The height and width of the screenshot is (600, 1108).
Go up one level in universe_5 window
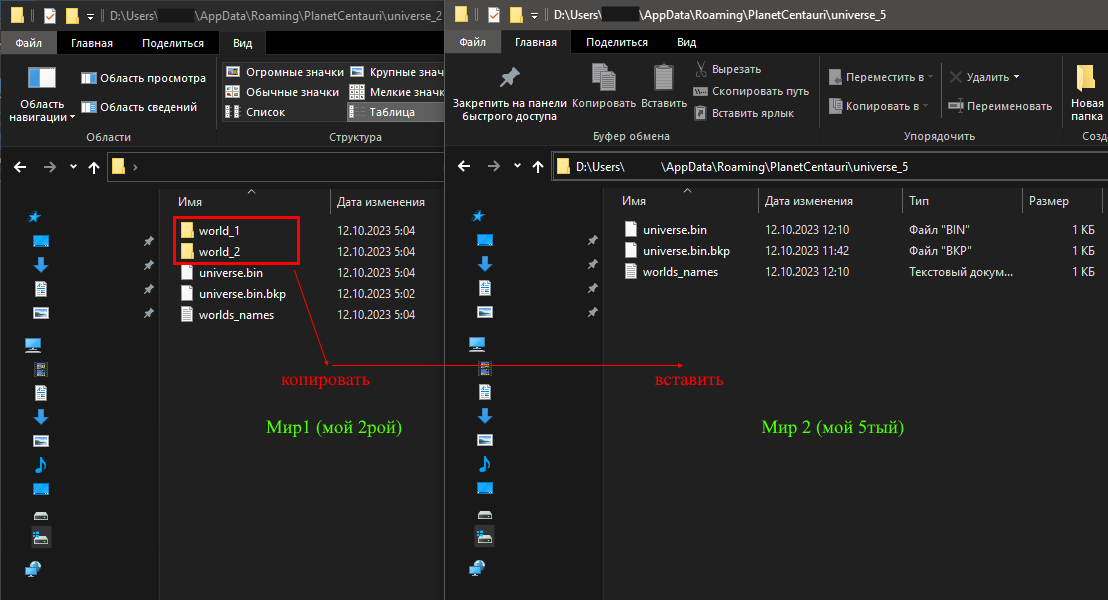pos(538,166)
